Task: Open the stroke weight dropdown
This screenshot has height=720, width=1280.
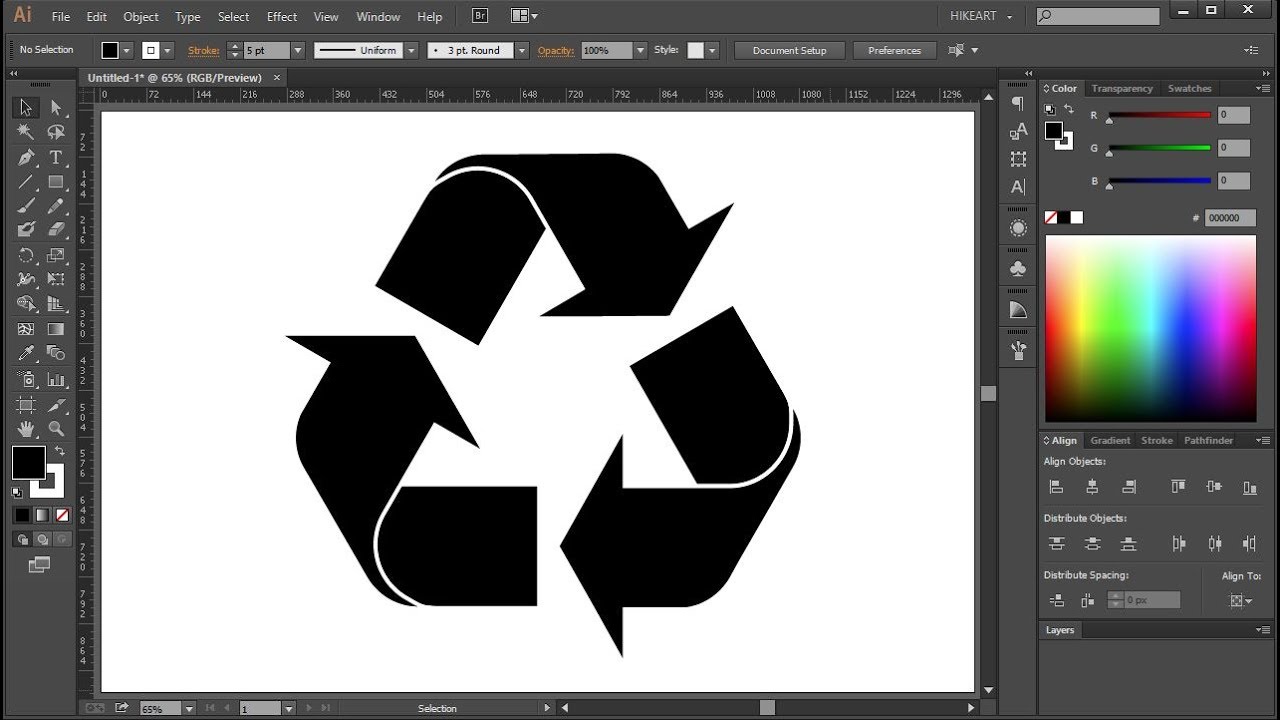Action: pyautogui.click(x=298, y=50)
